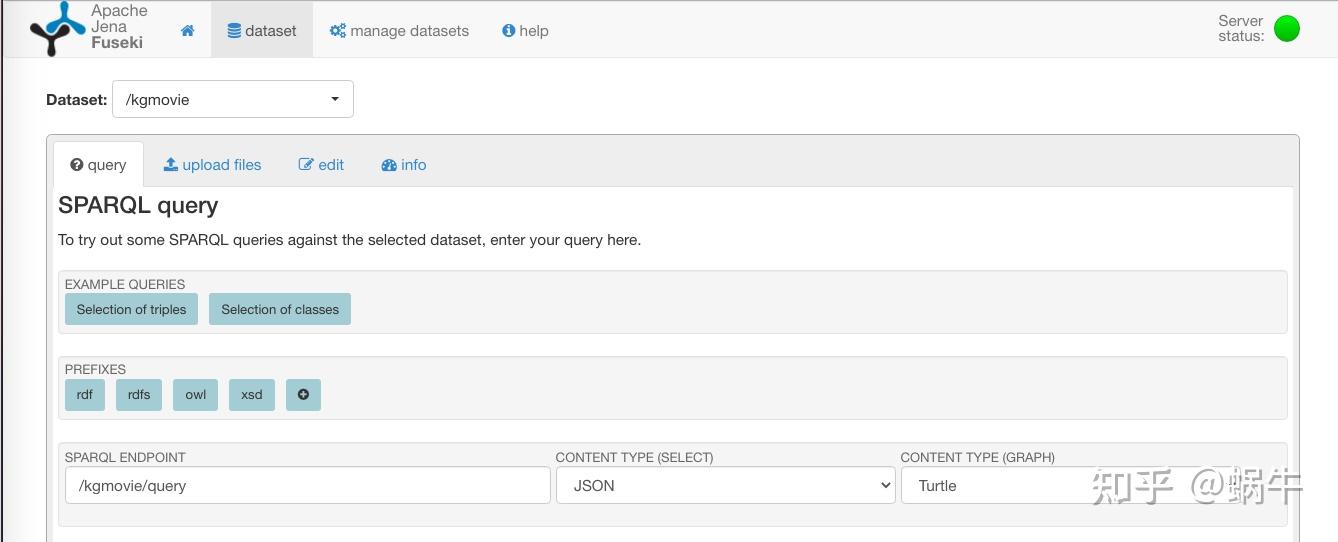Open manage datasets page

[399, 30]
